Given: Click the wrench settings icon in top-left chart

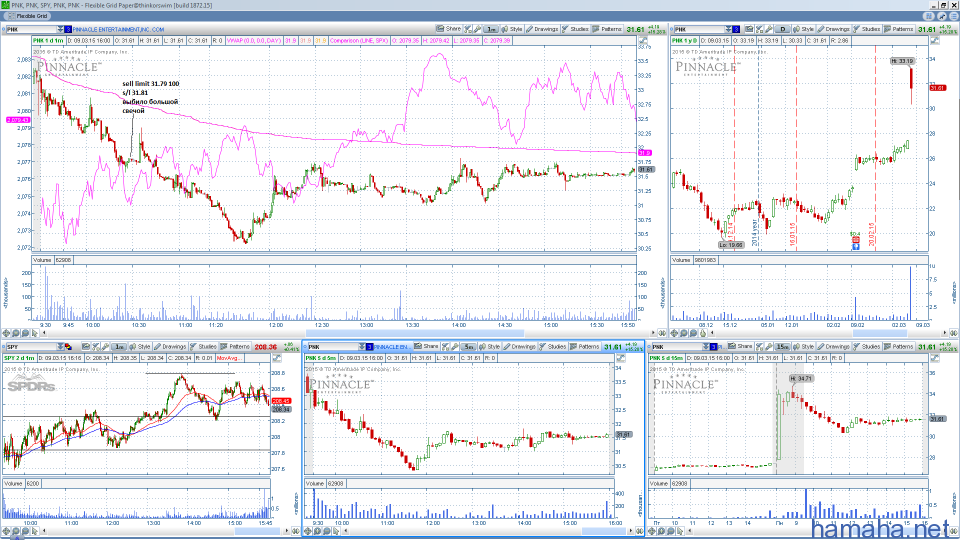Looking at the screenshot, I should click(477, 29).
